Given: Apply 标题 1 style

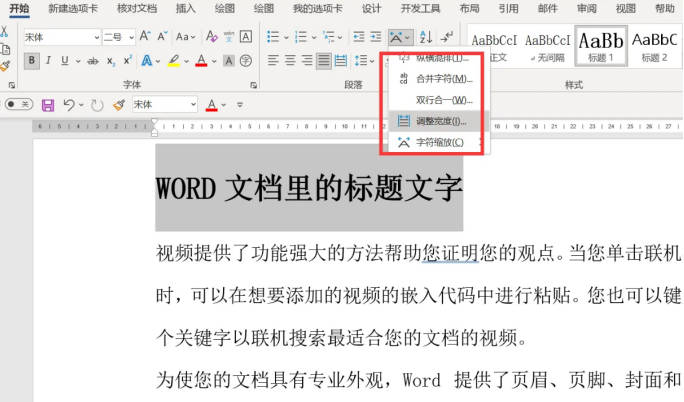Looking at the screenshot, I should point(601,46).
